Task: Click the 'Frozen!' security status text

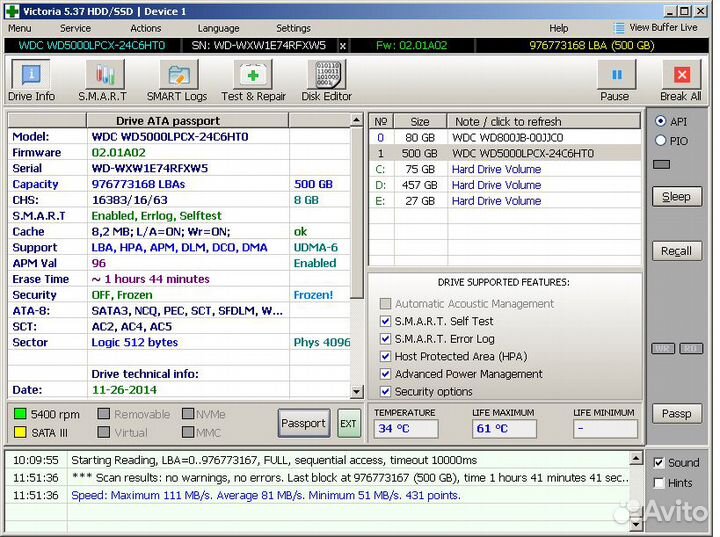Action: point(313,295)
